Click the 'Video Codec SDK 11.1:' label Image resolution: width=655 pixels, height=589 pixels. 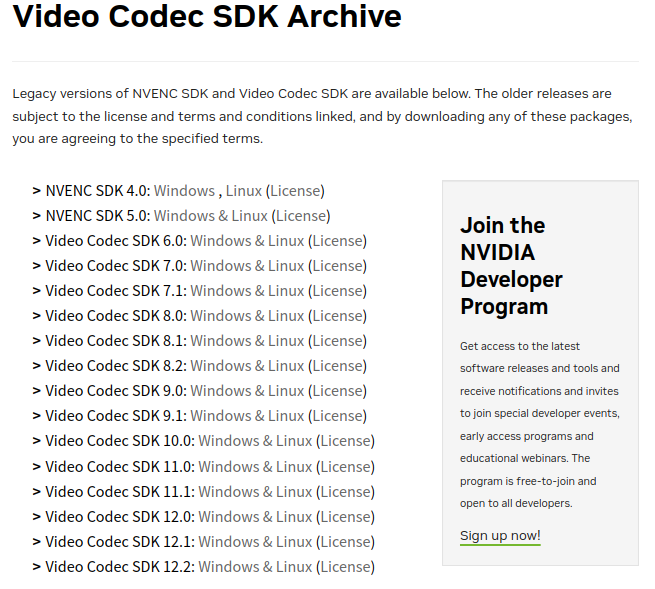[120, 493]
